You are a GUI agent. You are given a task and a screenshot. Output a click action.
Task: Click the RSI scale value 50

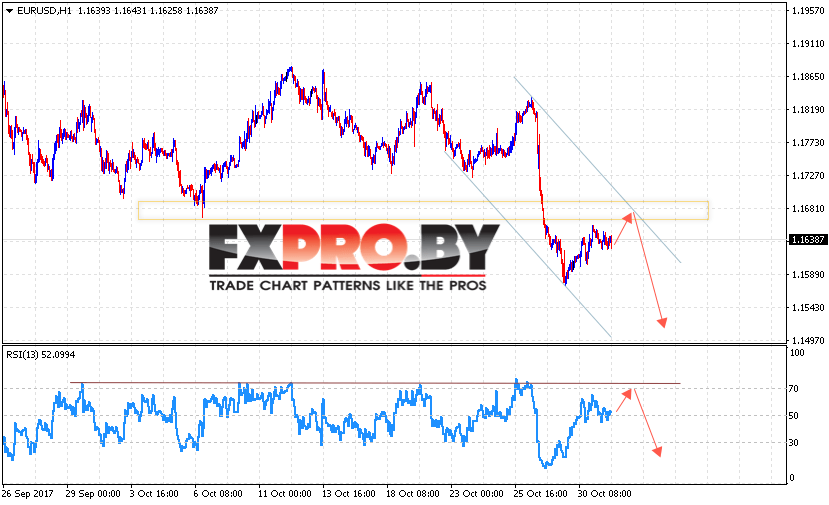[x=793, y=416]
